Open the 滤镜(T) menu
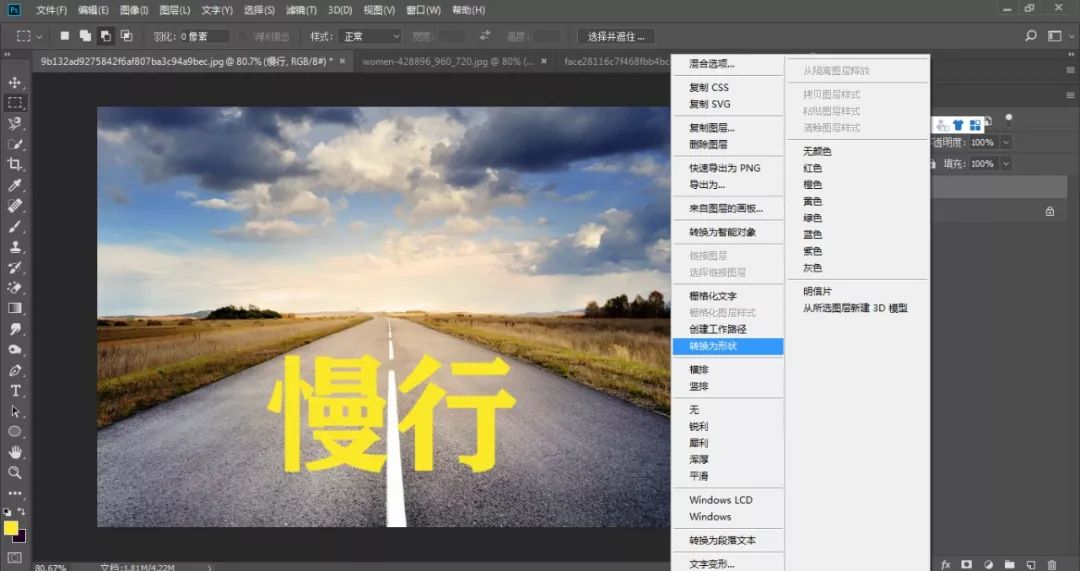1080x571 pixels. tap(301, 10)
